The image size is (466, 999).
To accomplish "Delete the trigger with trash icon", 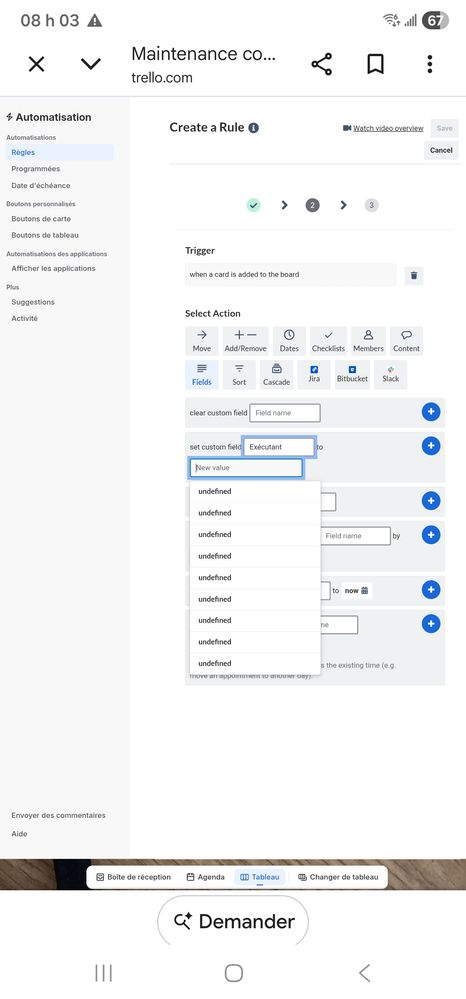I will pyautogui.click(x=414, y=275).
